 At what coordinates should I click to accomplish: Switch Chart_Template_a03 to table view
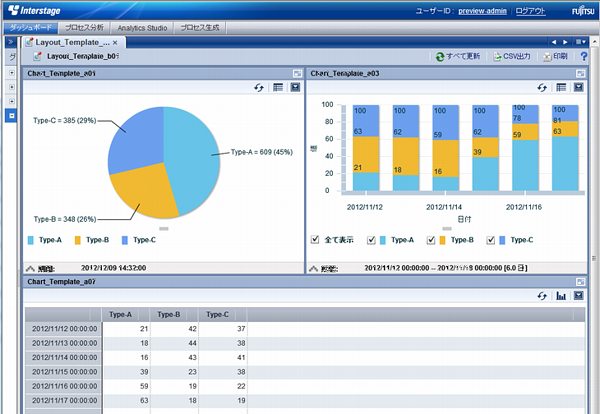tap(562, 88)
